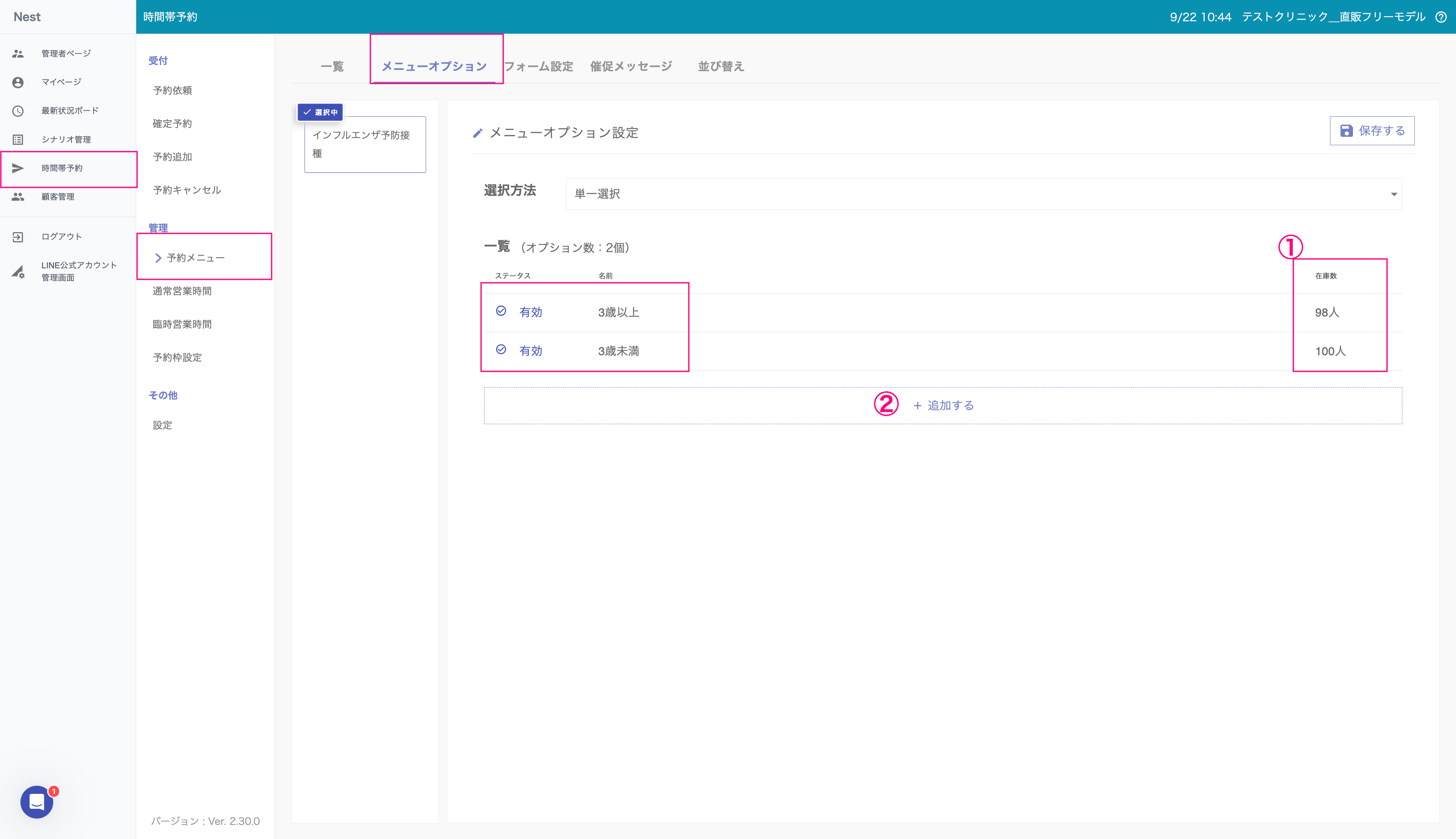Click the dropdown arrow beside 単一選択
Image resolution: width=1456 pixels, height=839 pixels.
pyautogui.click(x=1394, y=194)
